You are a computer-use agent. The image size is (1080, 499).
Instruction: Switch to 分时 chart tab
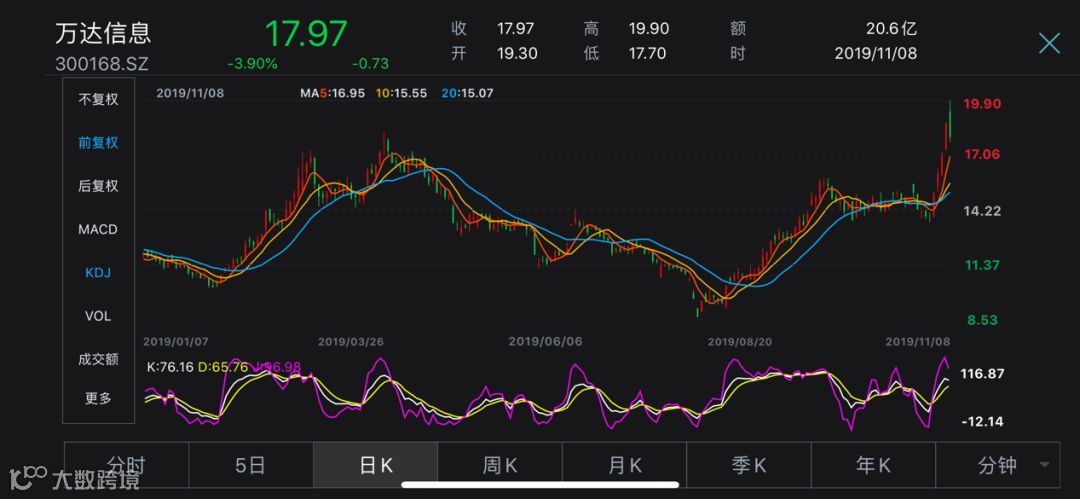click(126, 465)
